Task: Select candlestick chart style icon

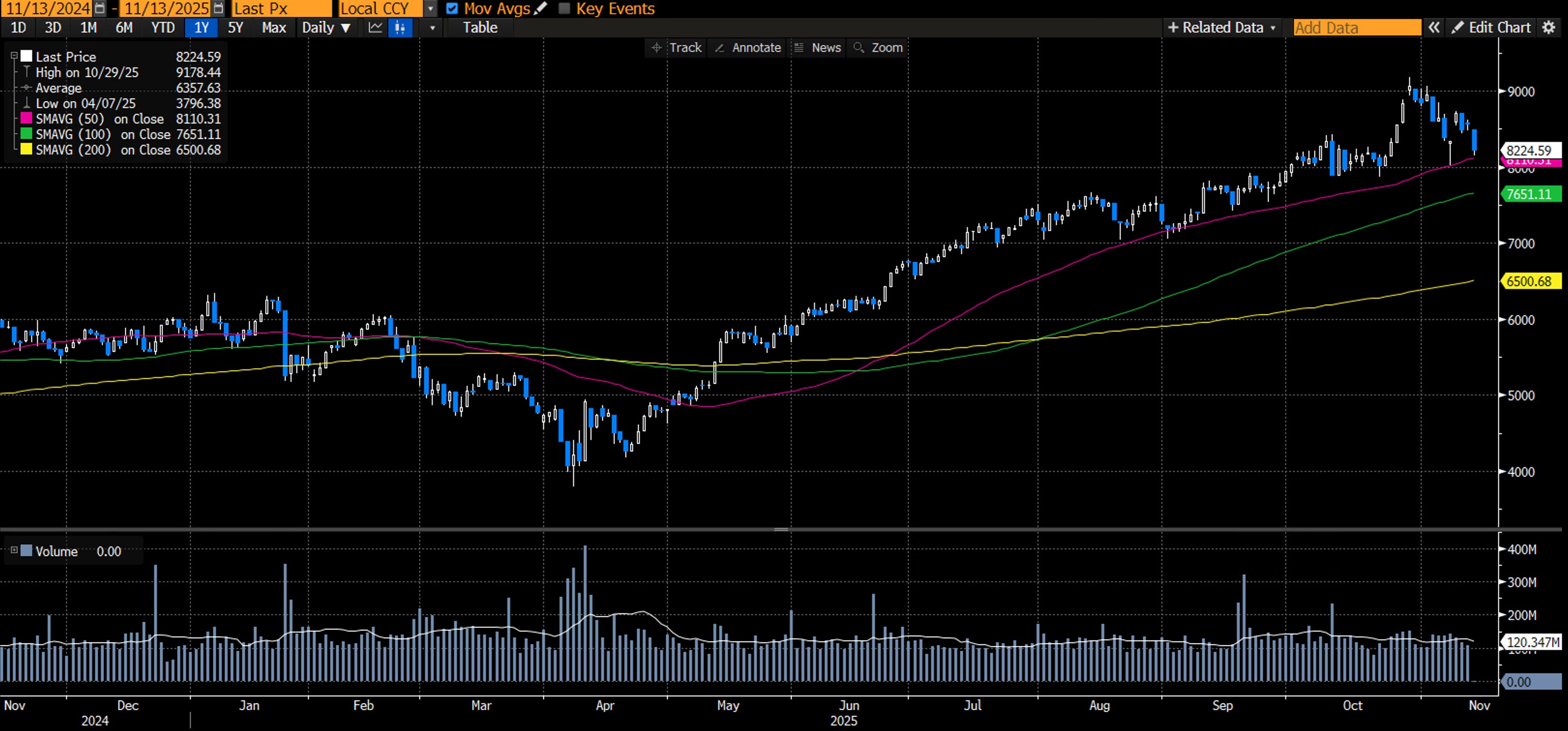Action: click(x=400, y=28)
